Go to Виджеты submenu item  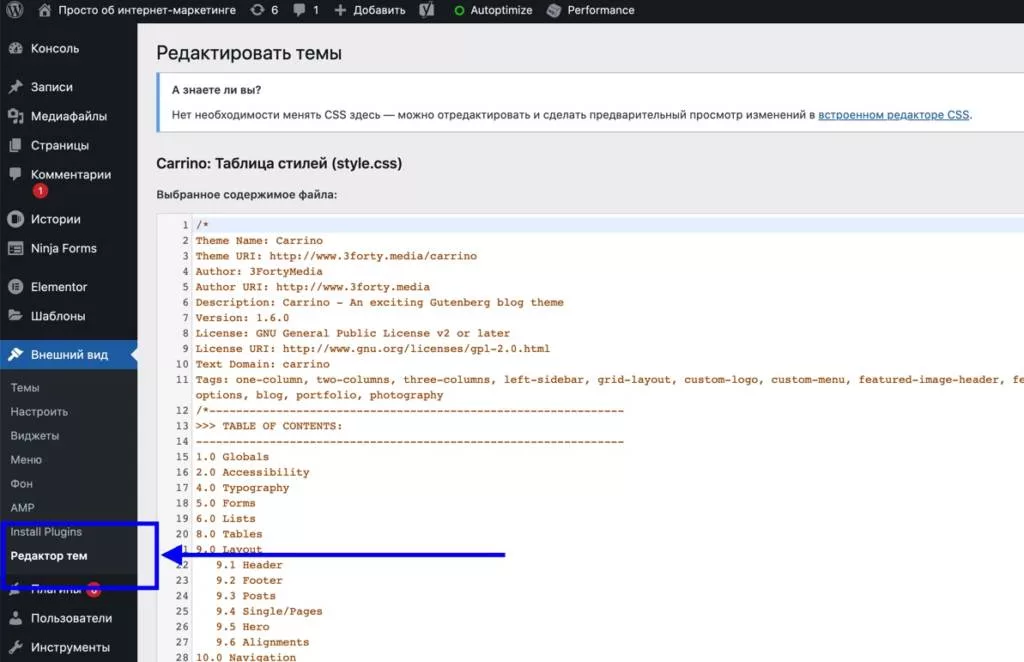point(35,435)
